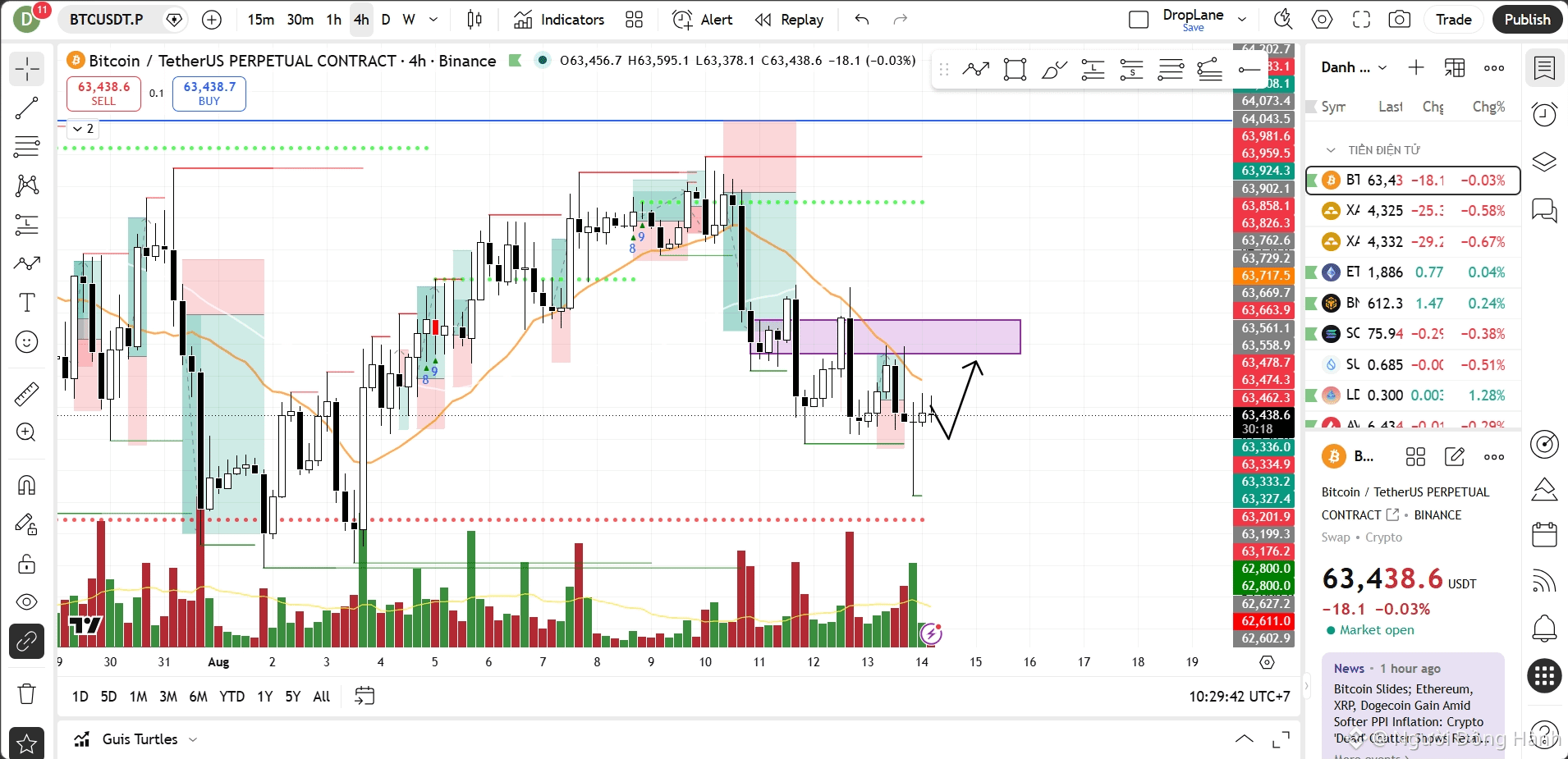Open the Indicators dialog

559,20
